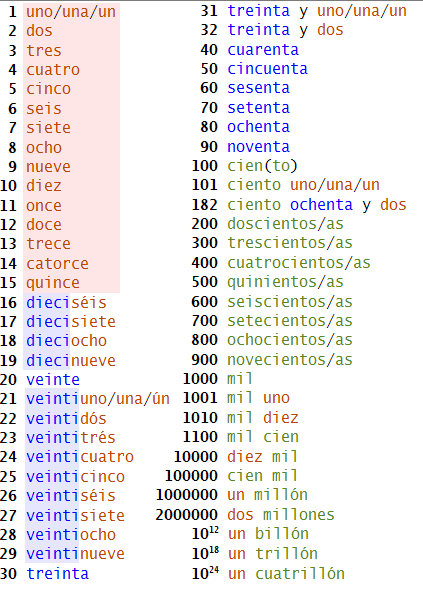Click "quinientos/as" next to 500
423x589 pixels.
click(x=286, y=282)
